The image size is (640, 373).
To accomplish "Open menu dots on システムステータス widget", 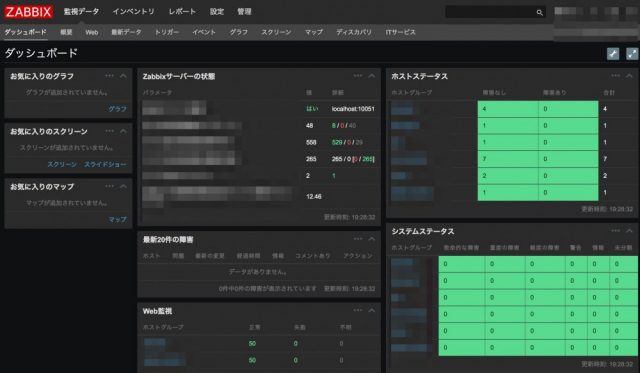I will pos(616,231).
